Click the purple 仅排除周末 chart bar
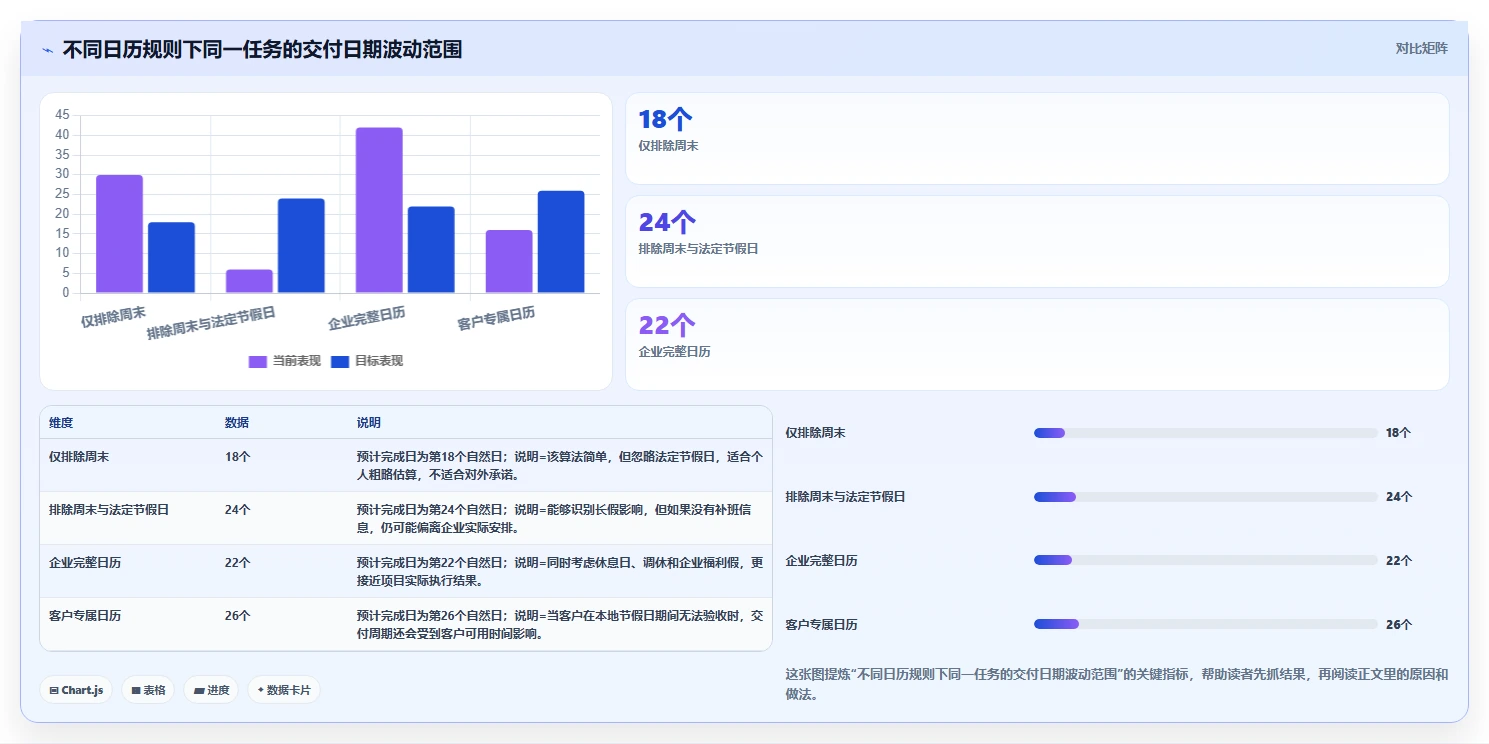The width and height of the screenshot is (1489, 744). pyautogui.click(x=119, y=234)
